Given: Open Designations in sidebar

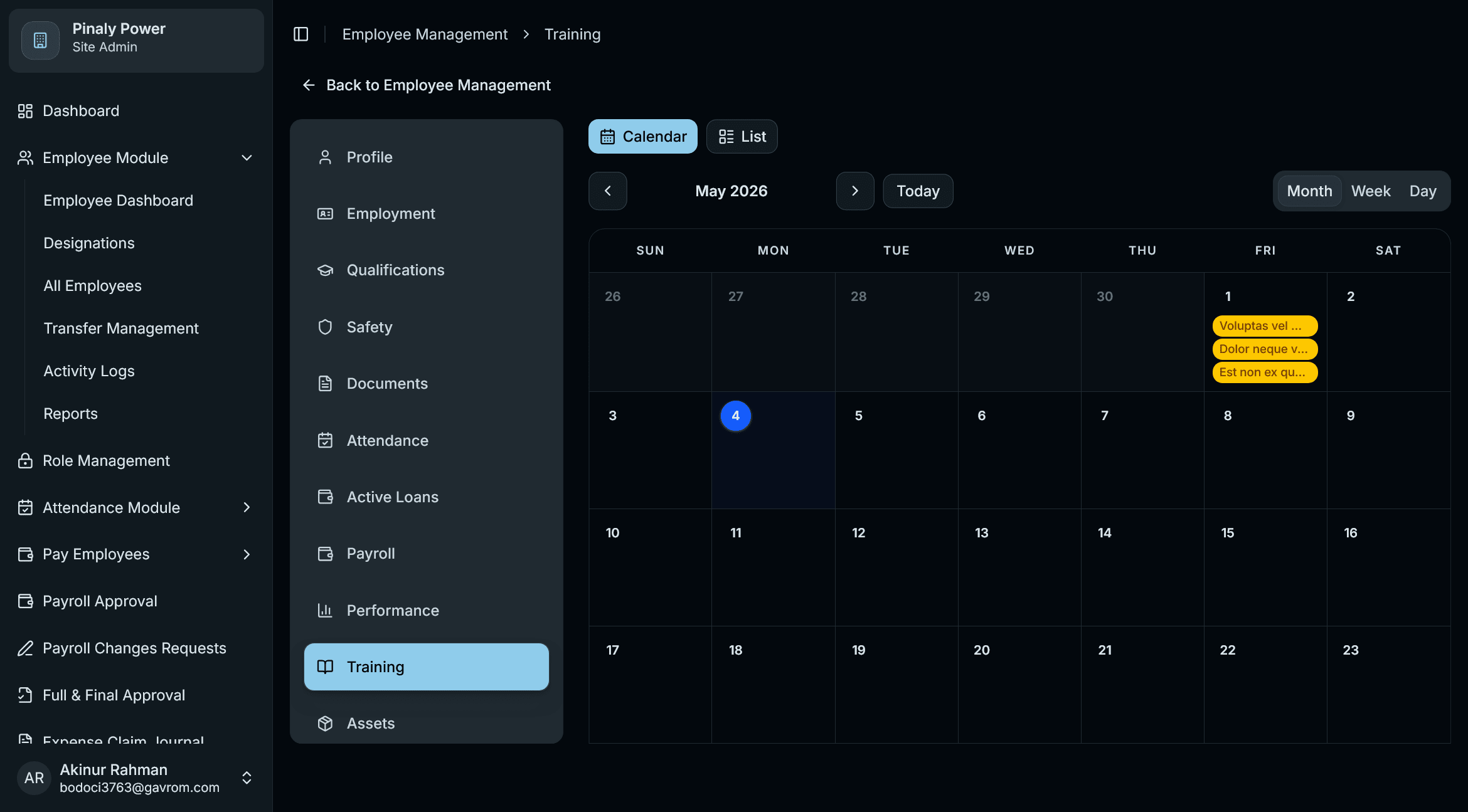Looking at the screenshot, I should [89, 243].
